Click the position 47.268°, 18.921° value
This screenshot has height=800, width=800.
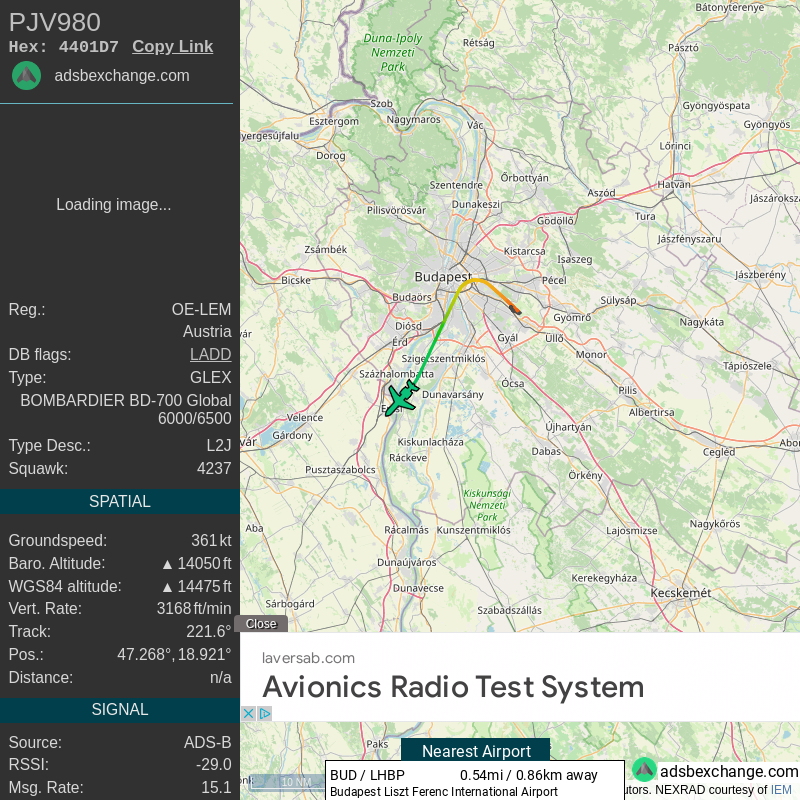(174, 654)
